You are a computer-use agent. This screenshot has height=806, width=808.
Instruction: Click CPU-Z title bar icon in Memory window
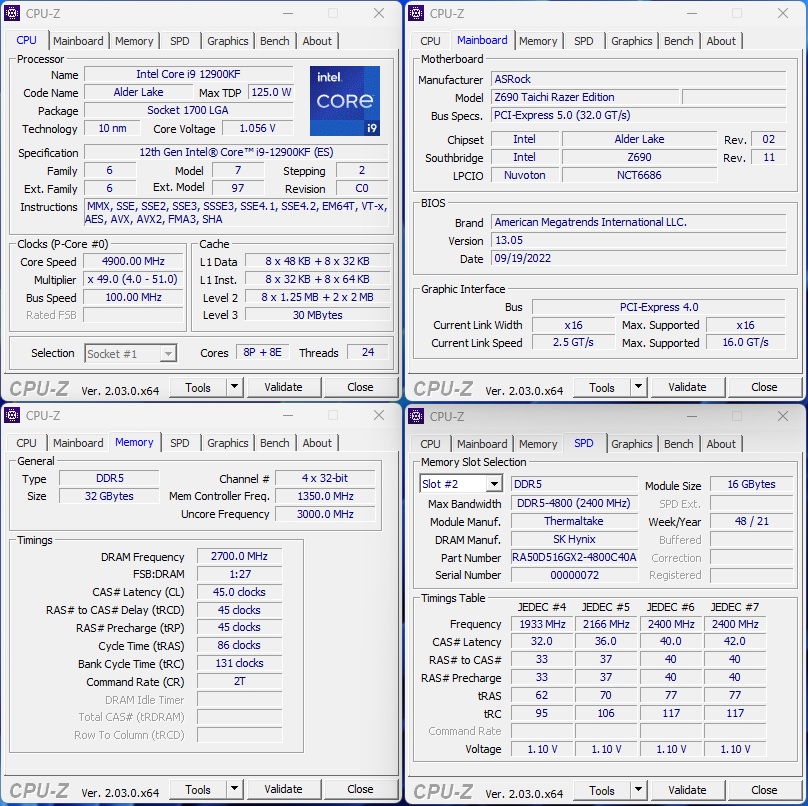tap(12, 416)
